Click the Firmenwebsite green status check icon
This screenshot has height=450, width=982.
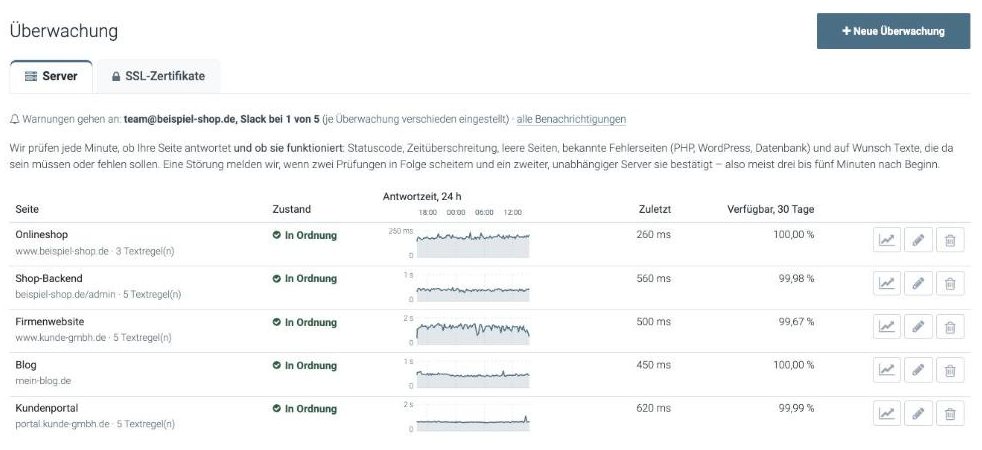[x=277, y=322]
